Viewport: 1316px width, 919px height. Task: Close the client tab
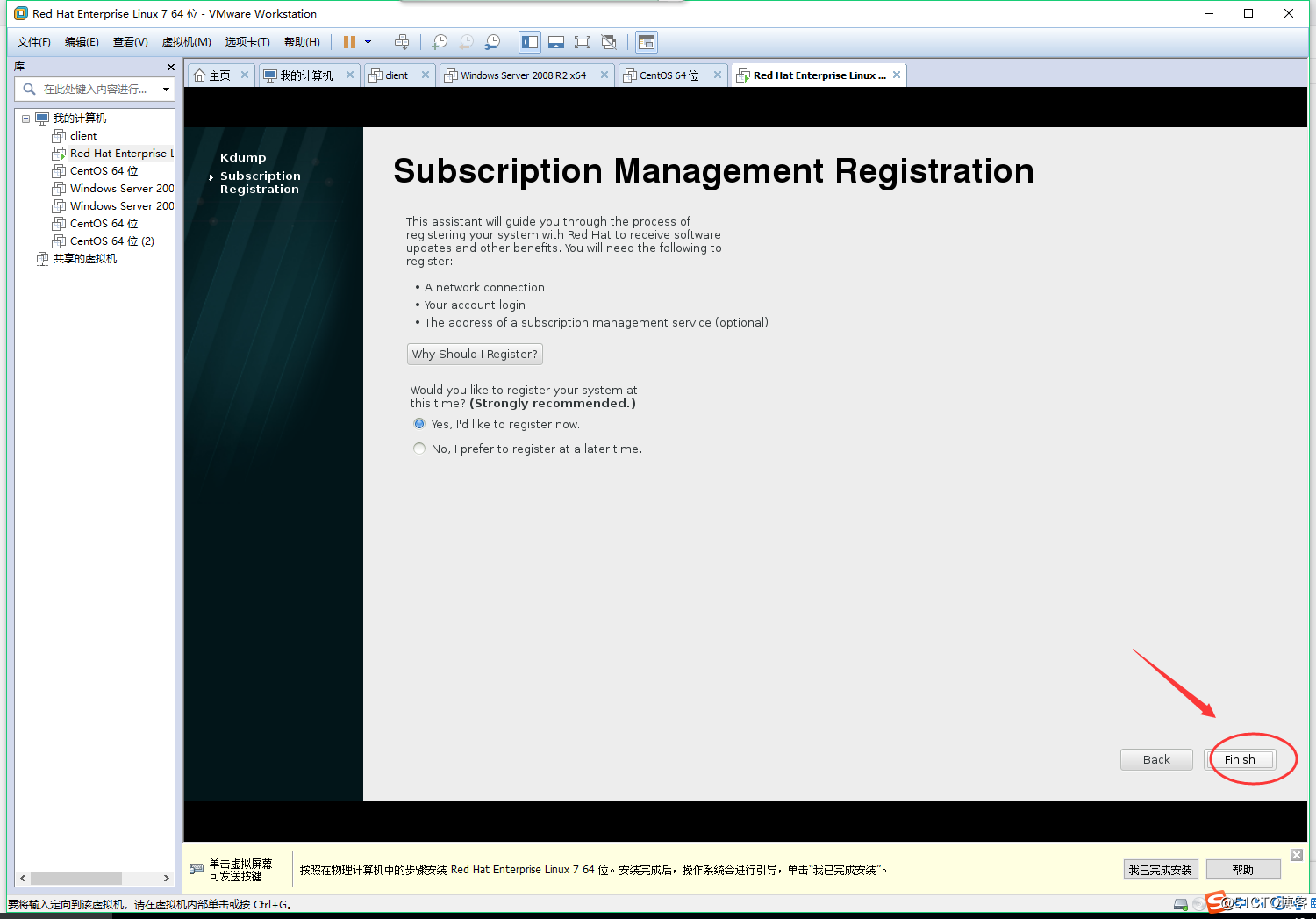[426, 75]
